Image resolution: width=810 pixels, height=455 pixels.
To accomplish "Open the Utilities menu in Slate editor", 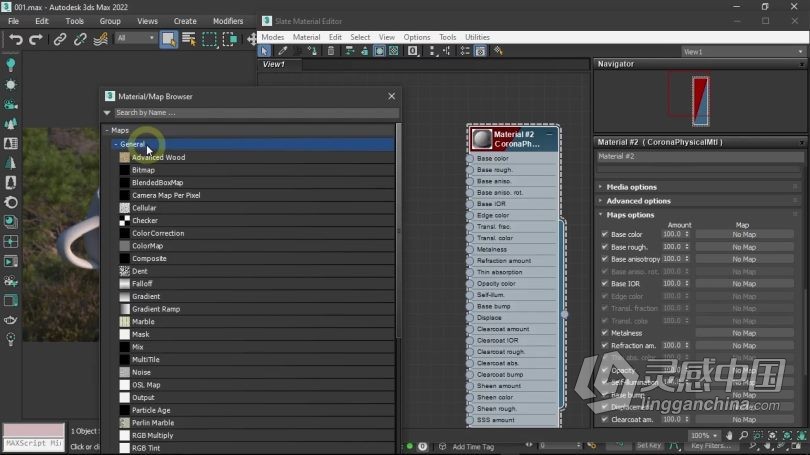I will pos(477,37).
